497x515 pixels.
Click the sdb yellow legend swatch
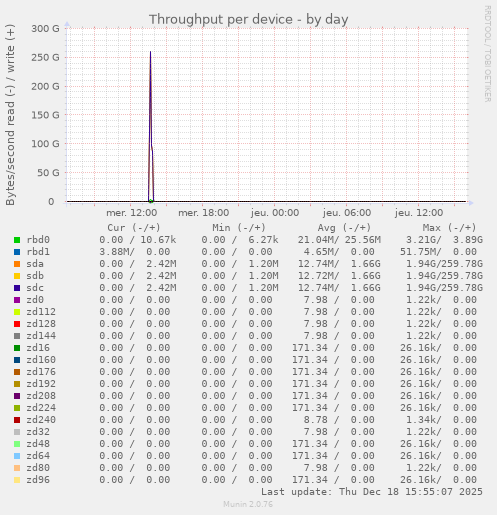pos(17,276)
